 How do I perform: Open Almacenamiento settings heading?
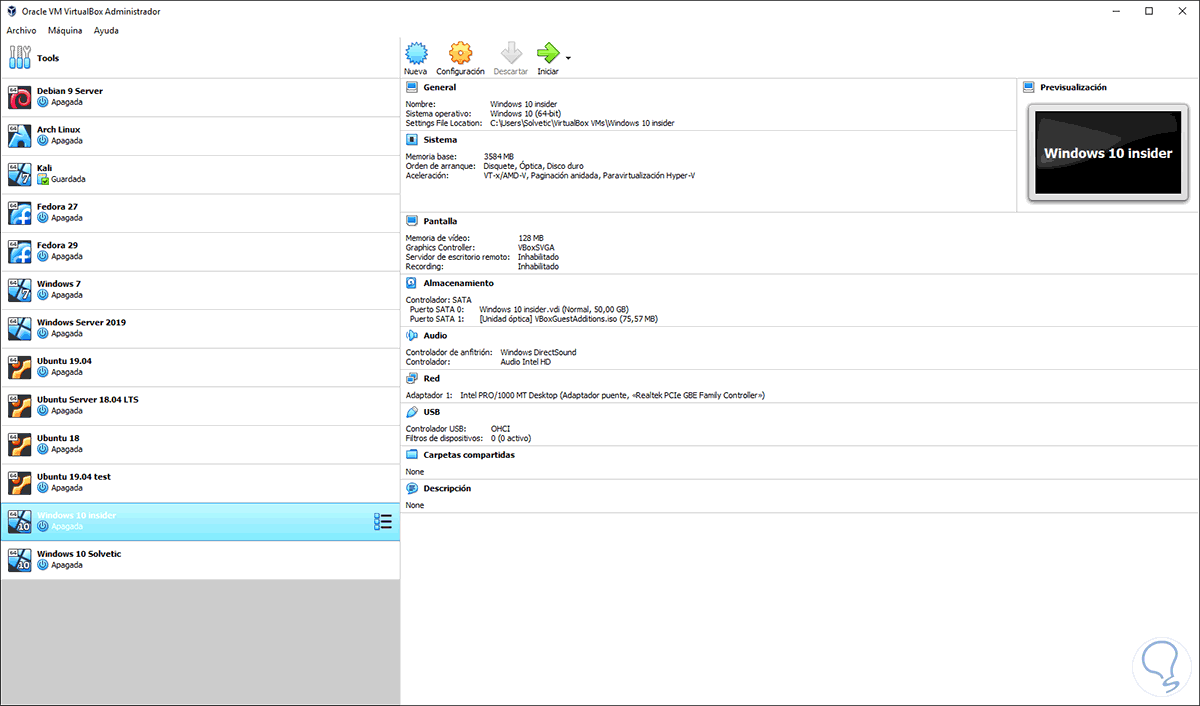click(x=458, y=283)
